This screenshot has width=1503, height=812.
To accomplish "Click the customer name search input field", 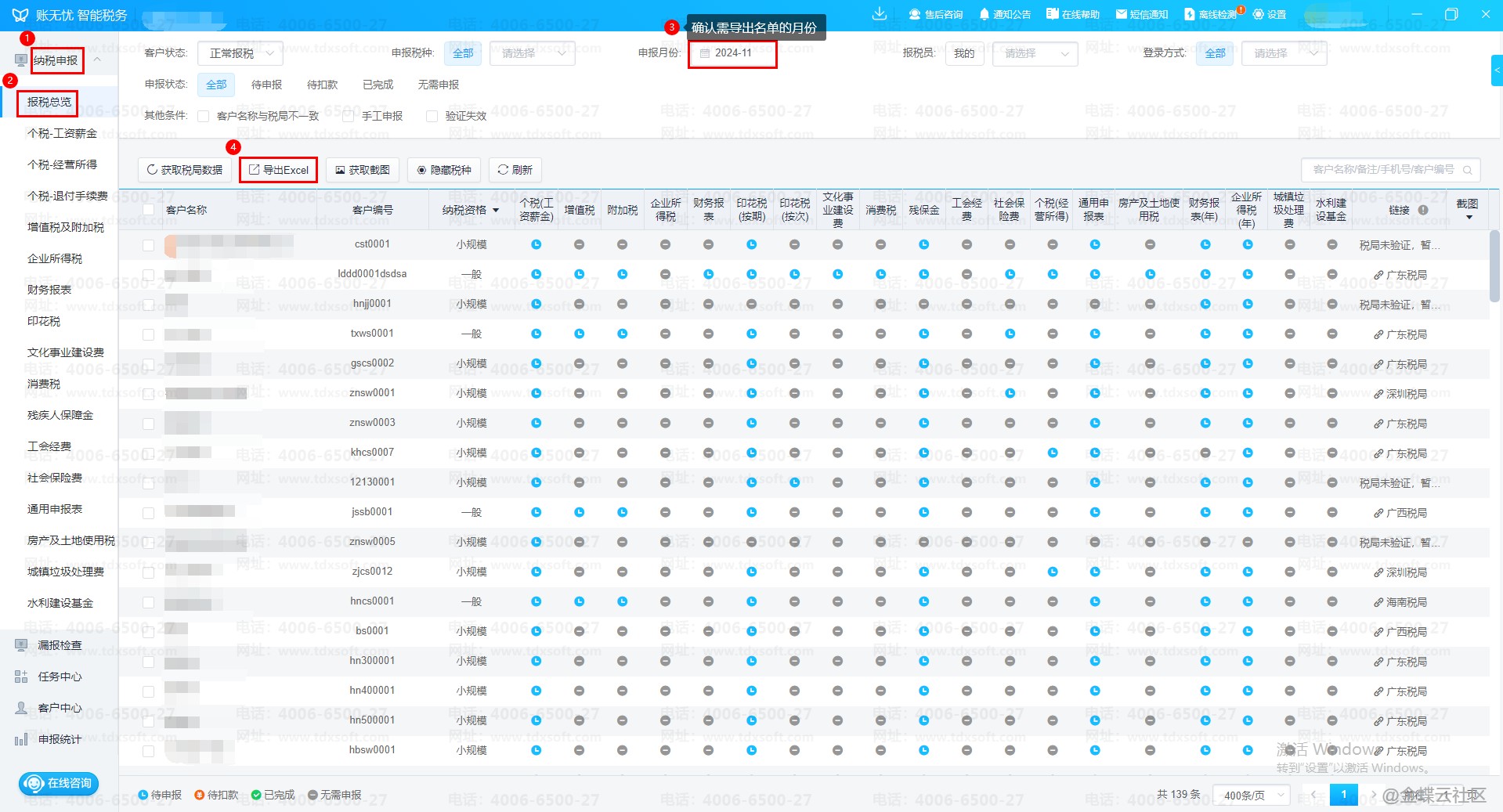I will pyautogui.click(x=1382, y=170).
